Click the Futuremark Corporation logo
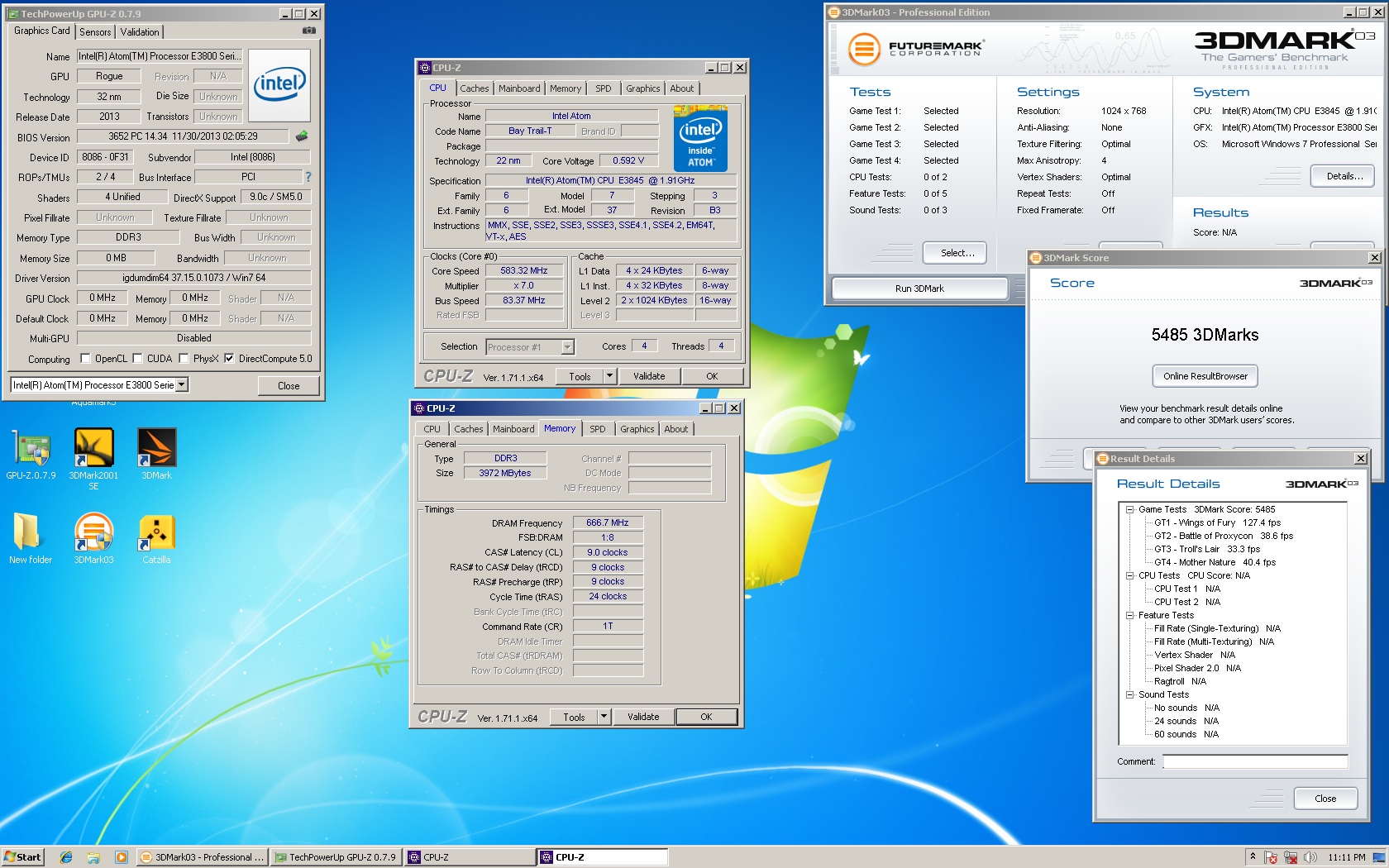 (x=915, y=49)
